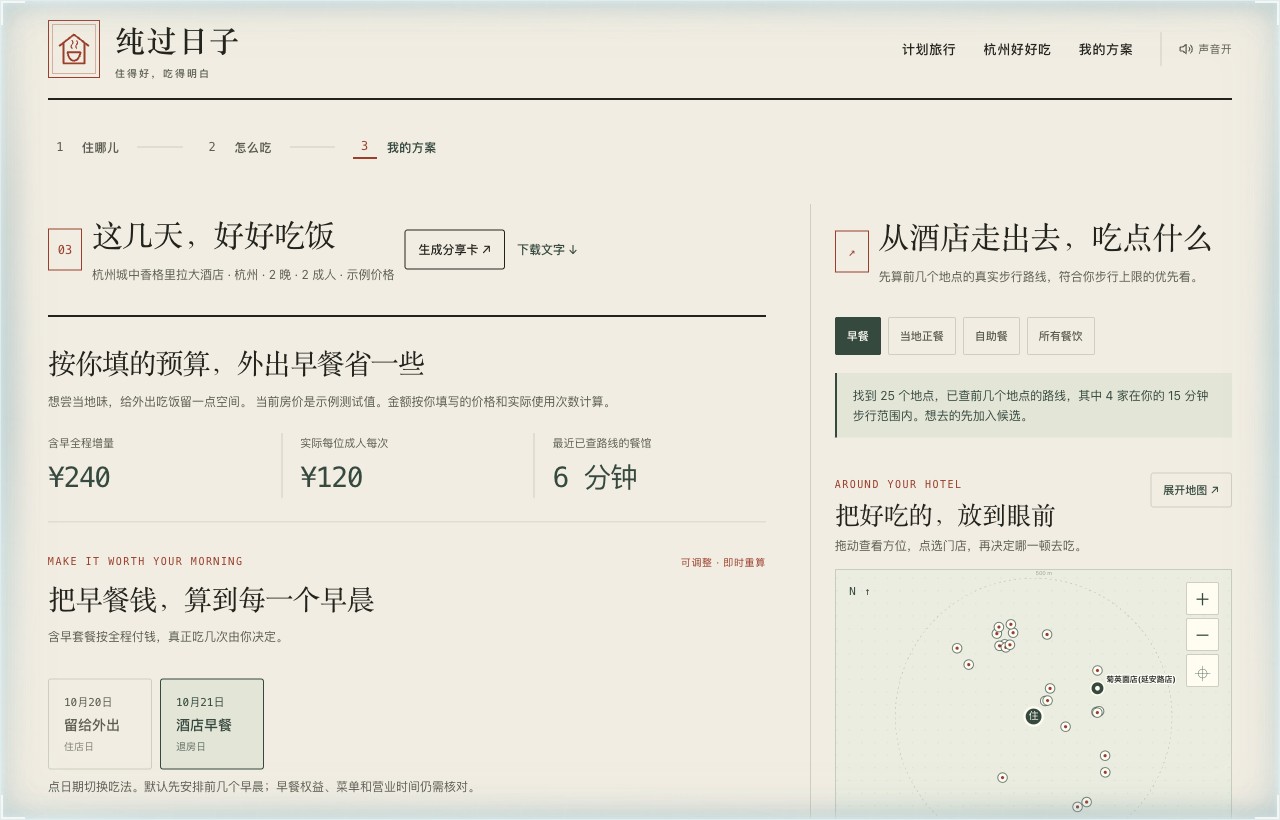Click the 可调整 · 即时重算 note

pyautogui.click(x=723, y=562)
